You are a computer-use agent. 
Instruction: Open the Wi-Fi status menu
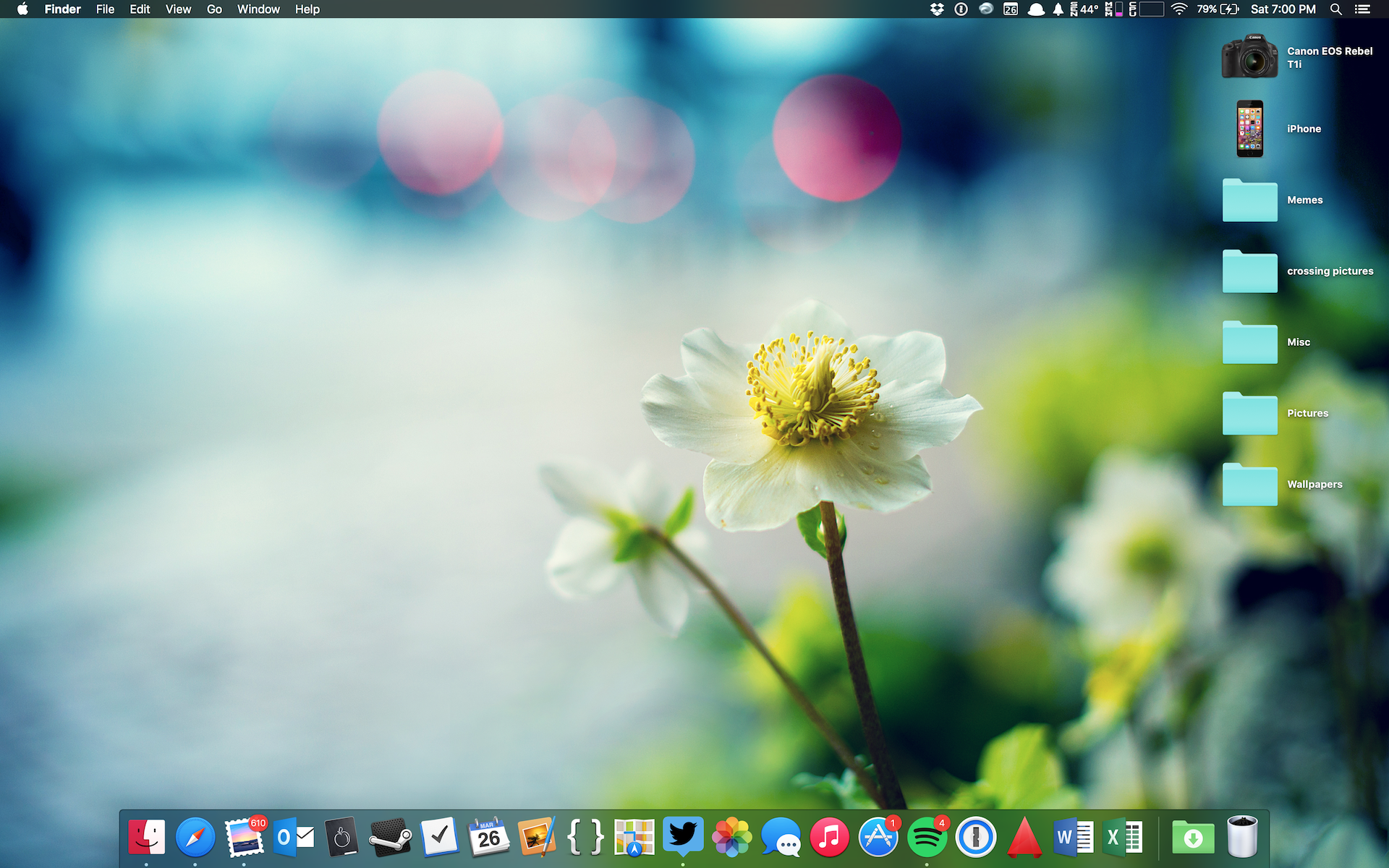click(1179, 9)
